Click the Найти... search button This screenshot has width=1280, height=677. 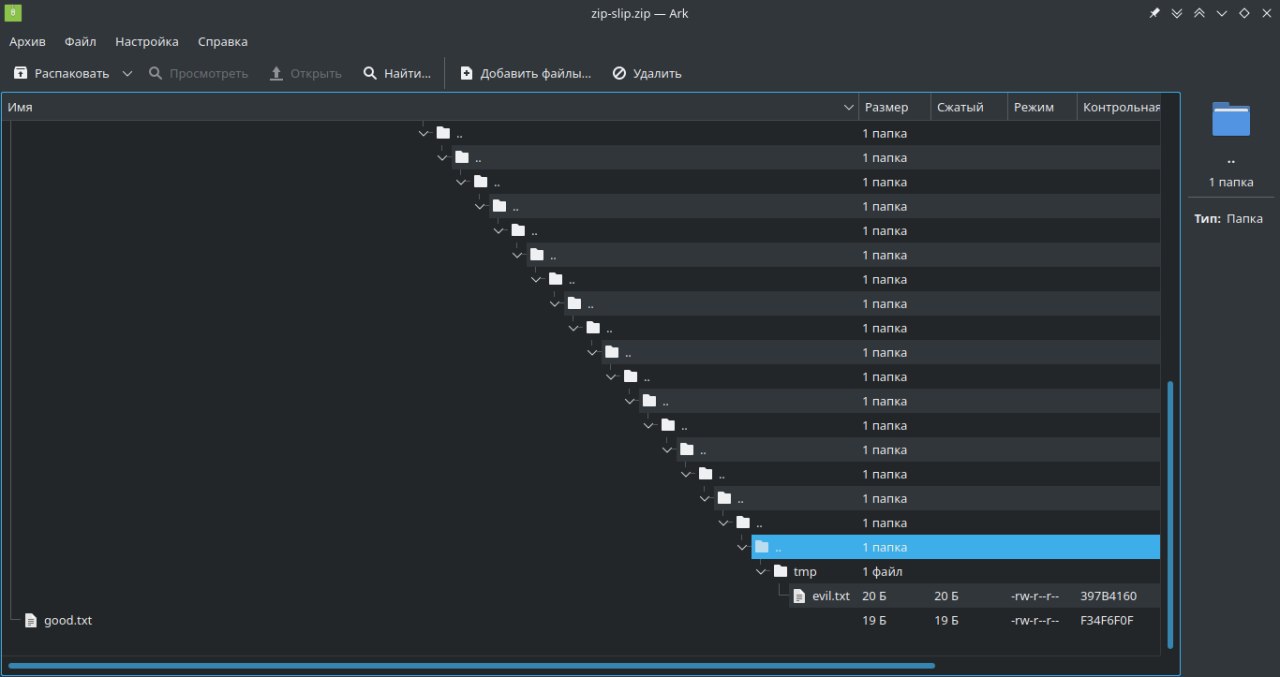(x=397, y=73)
